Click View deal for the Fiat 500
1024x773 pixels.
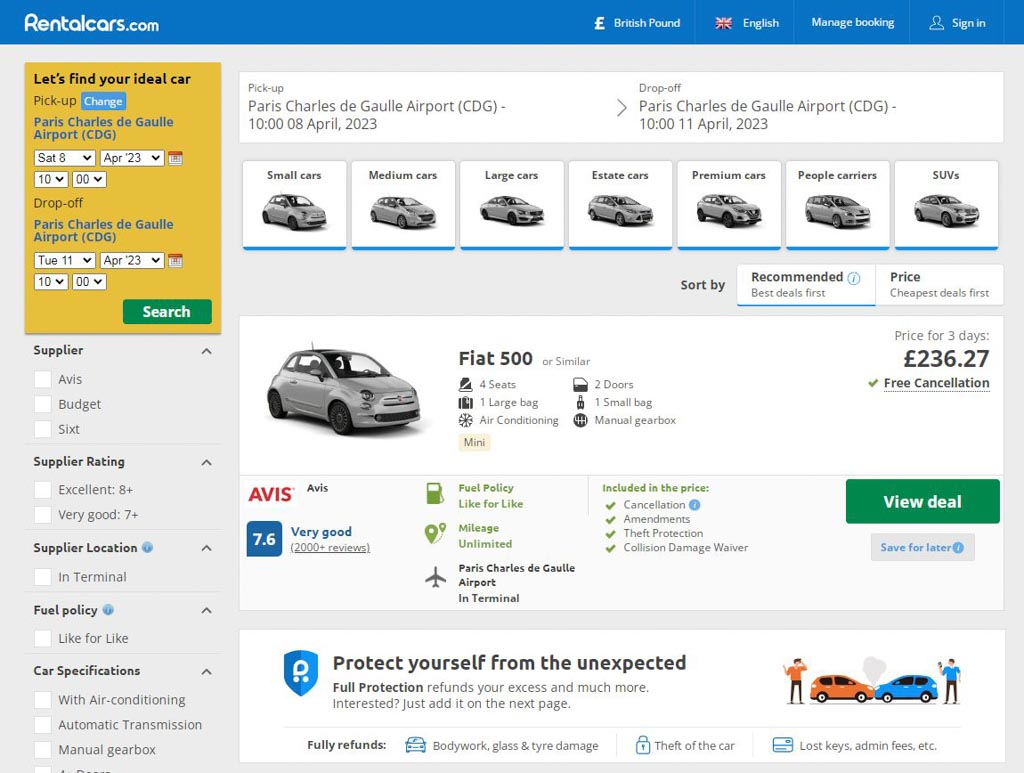tap(922, 501)
